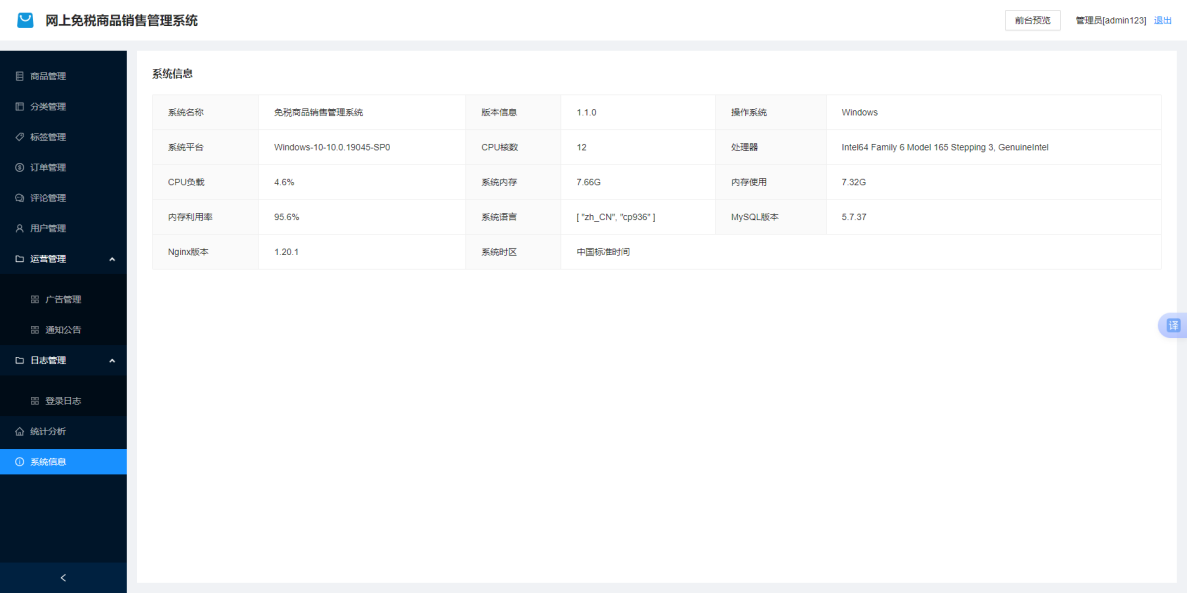Viewport: 1187px width, 593px height.
Task: Collapse the 运营管理 submenu chevron
Action: tap(112, 259)
